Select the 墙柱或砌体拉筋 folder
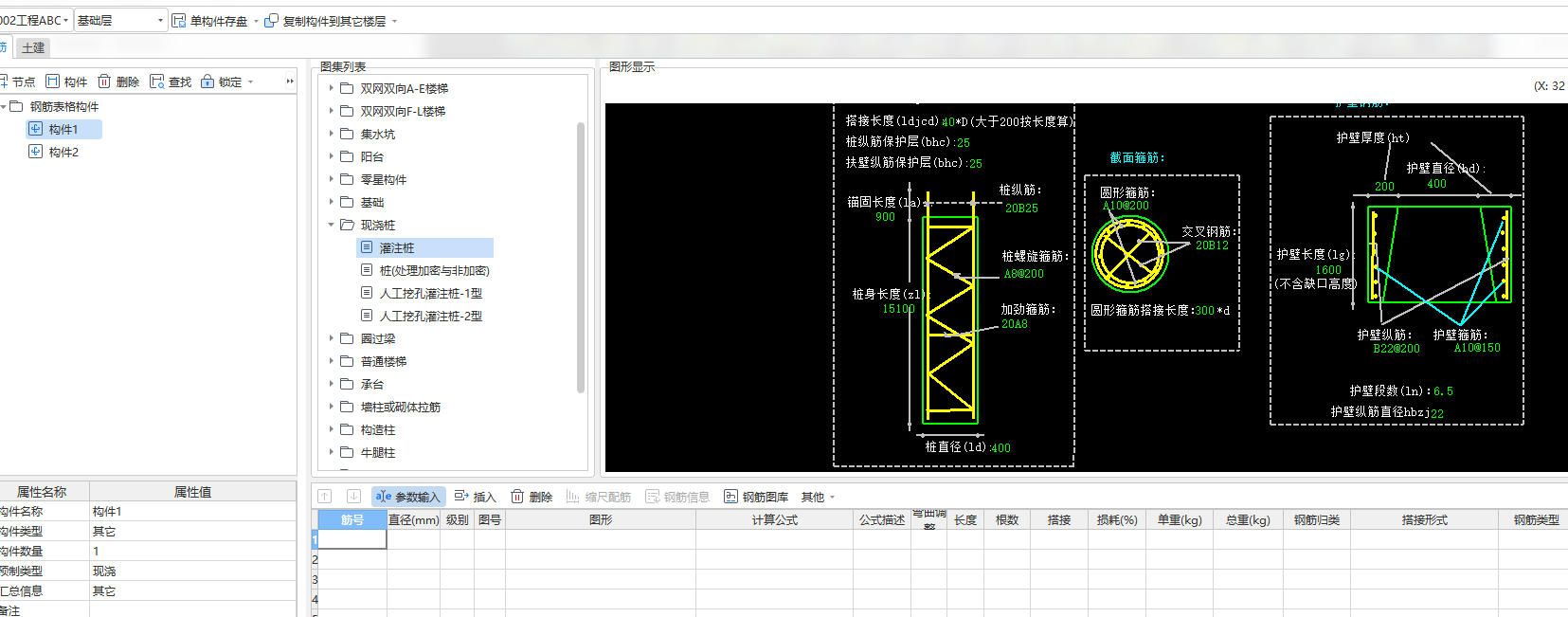Screen dimensions: 1568x617 coord(401,407)
